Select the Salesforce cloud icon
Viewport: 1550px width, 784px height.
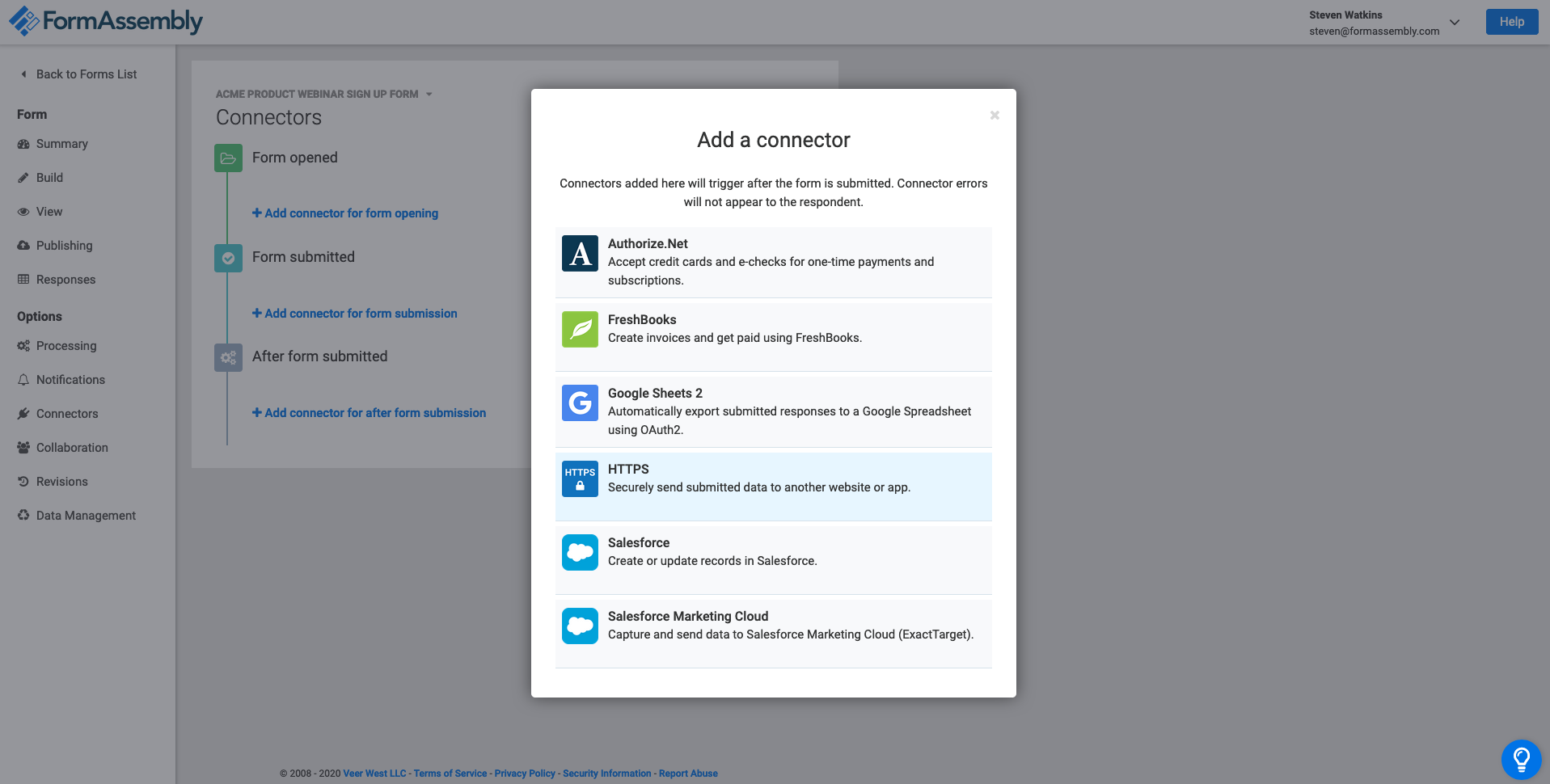tap(580, 553)
